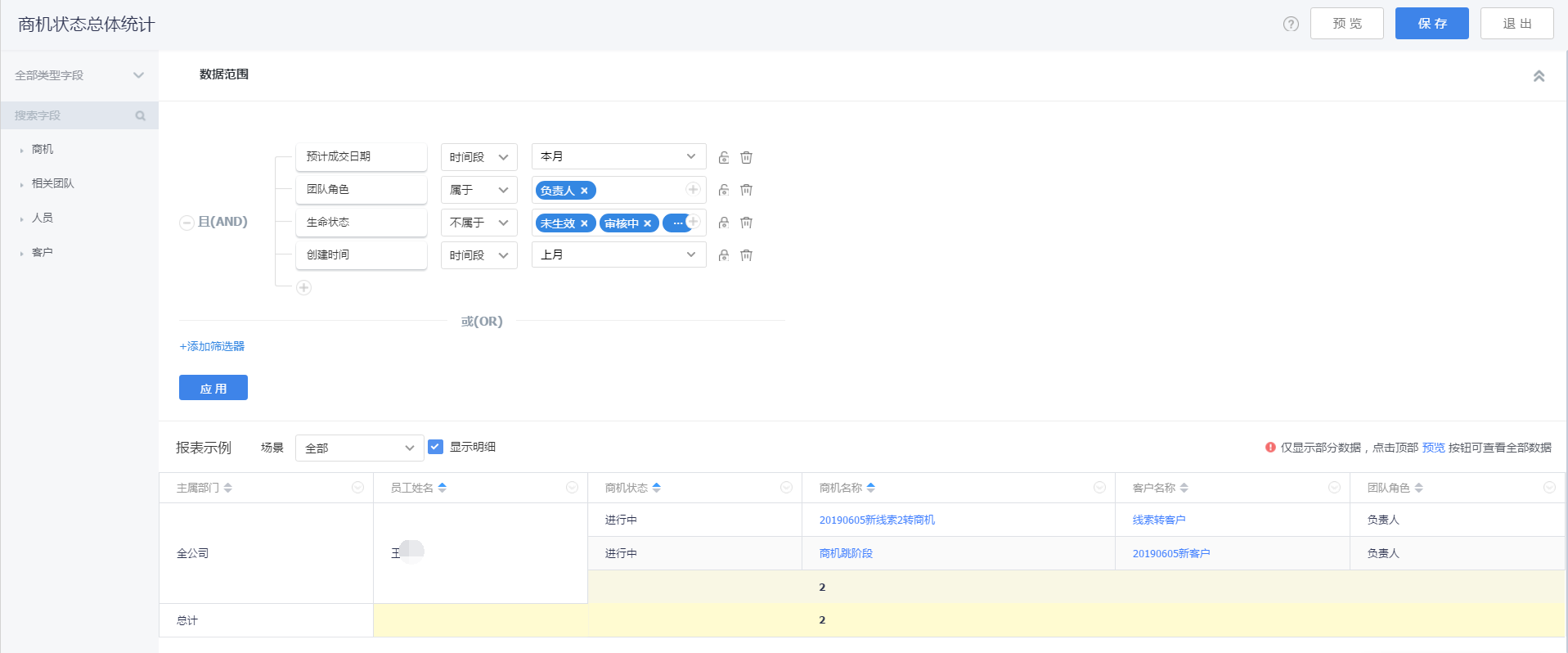
Task: Open the 20190605新线索2转商机 link
Action: [877, 520]
